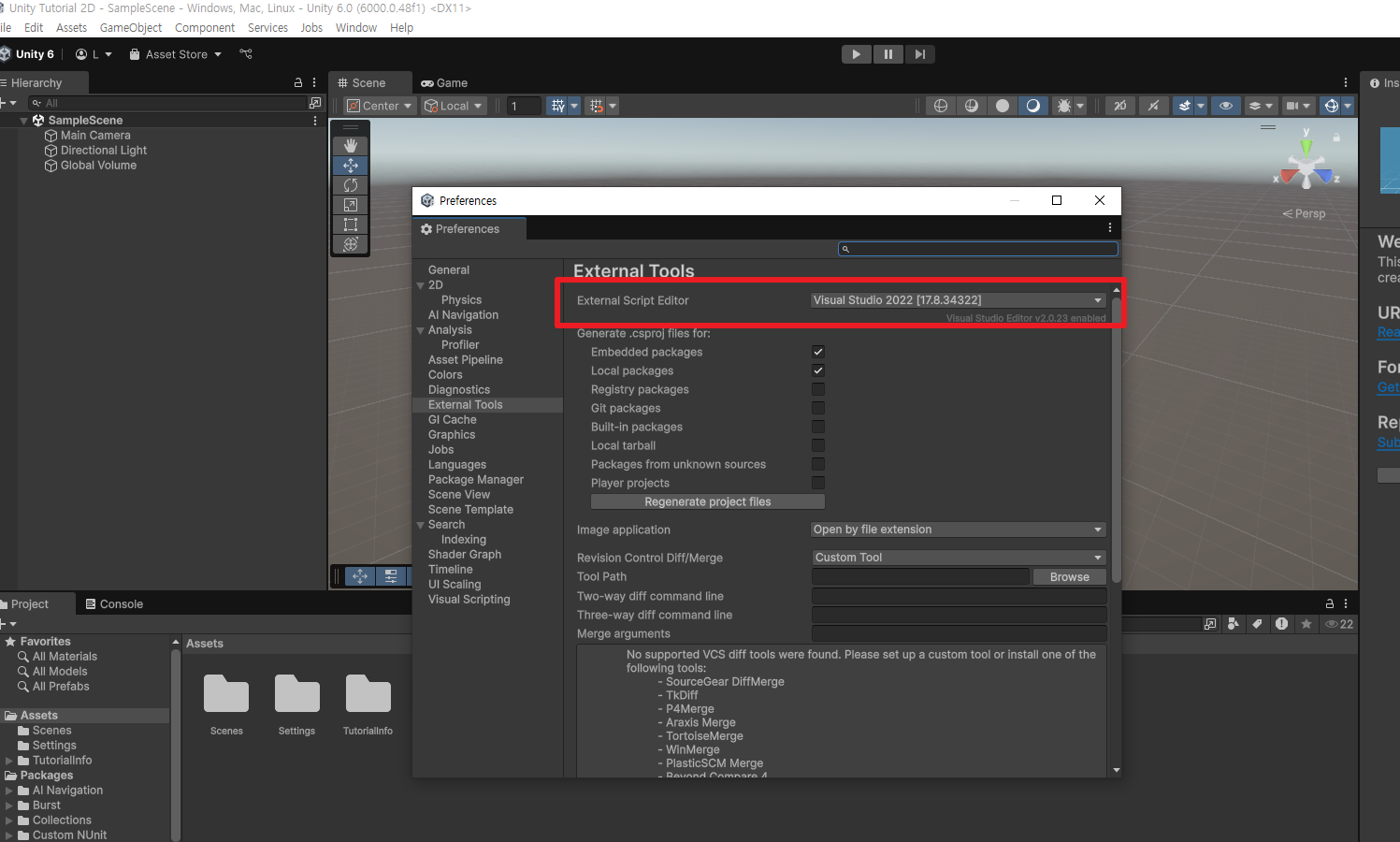This screenshot has width=1400, height=842.
Task: Click the Play button
Action: (856, 54)
